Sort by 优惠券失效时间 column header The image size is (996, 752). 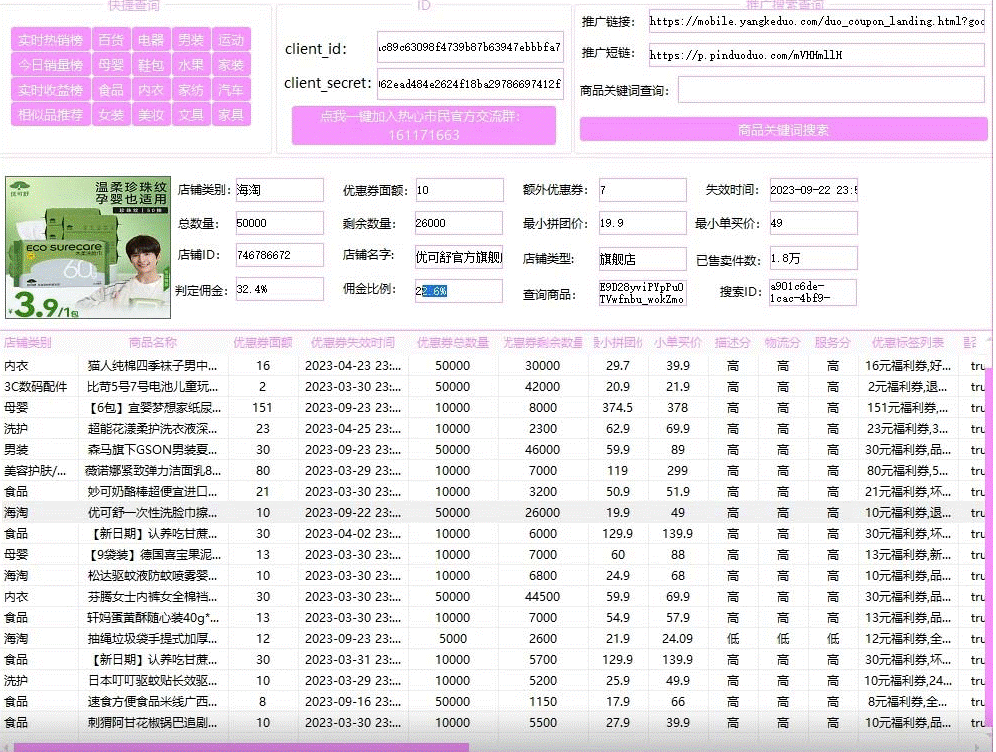pos(353,342)
